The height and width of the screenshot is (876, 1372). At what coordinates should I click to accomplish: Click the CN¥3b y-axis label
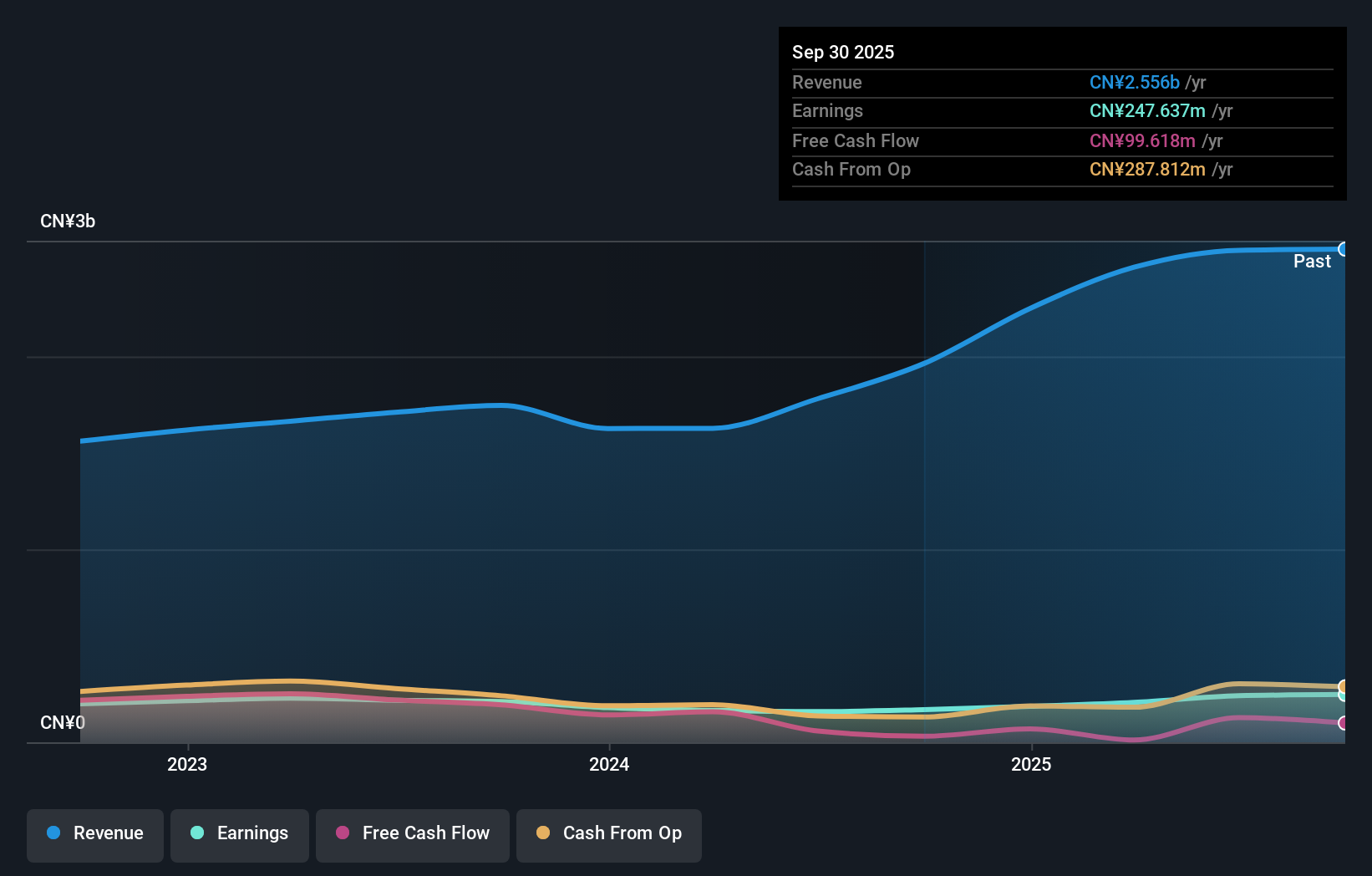[68, 222]
